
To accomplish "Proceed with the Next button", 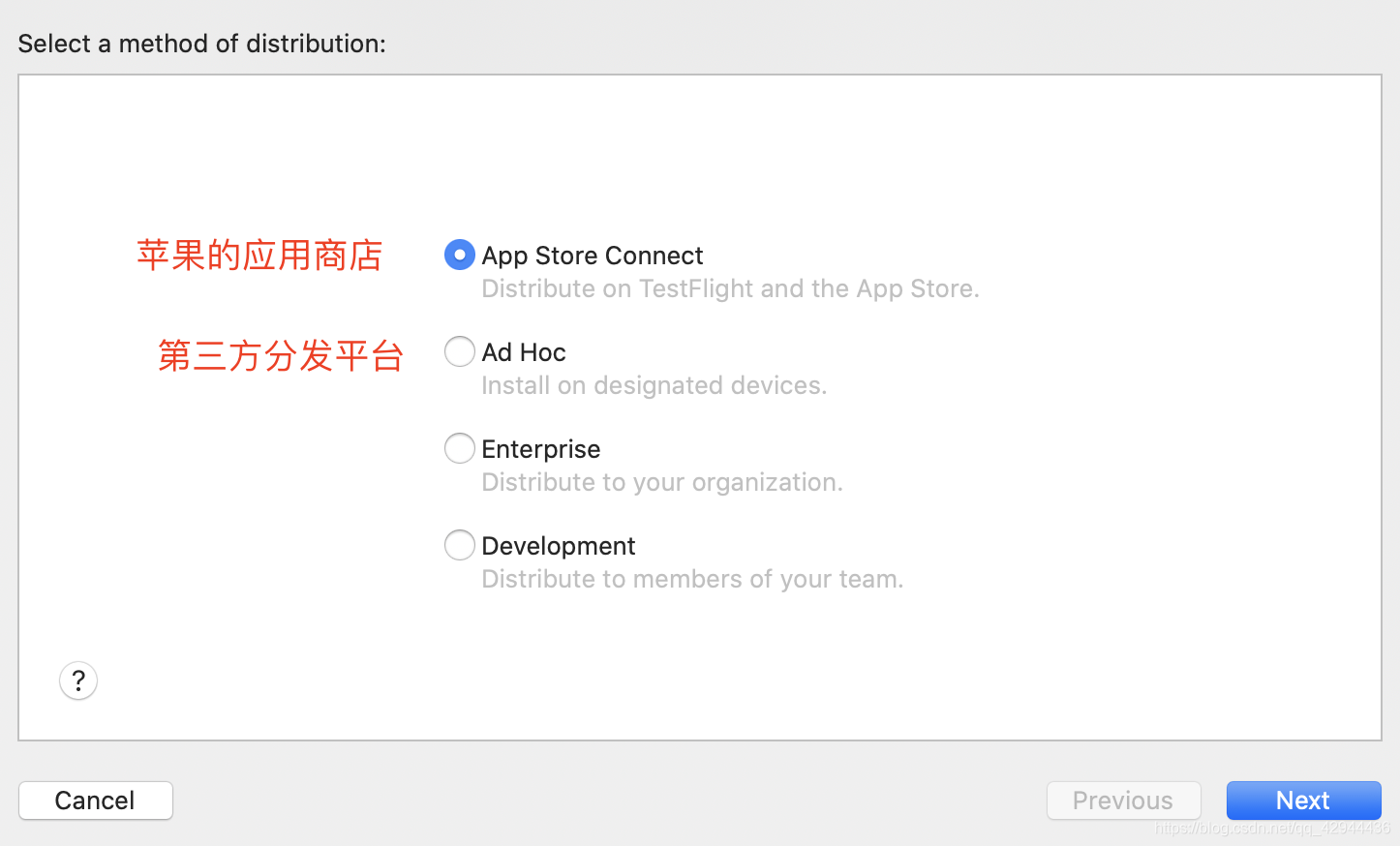I will tap(1304, 801).
